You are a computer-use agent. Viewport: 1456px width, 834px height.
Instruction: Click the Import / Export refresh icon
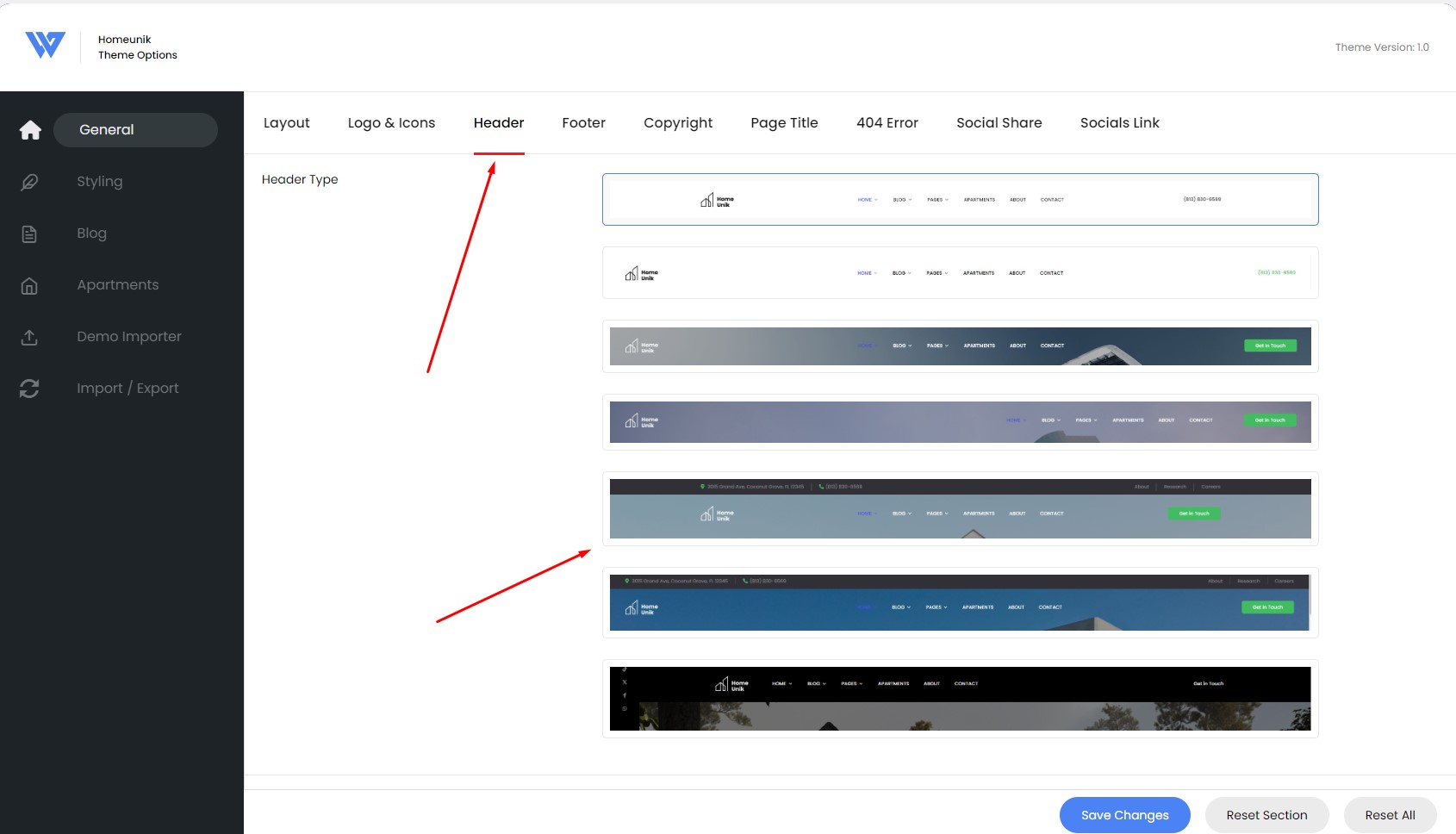tap(29, 389)
